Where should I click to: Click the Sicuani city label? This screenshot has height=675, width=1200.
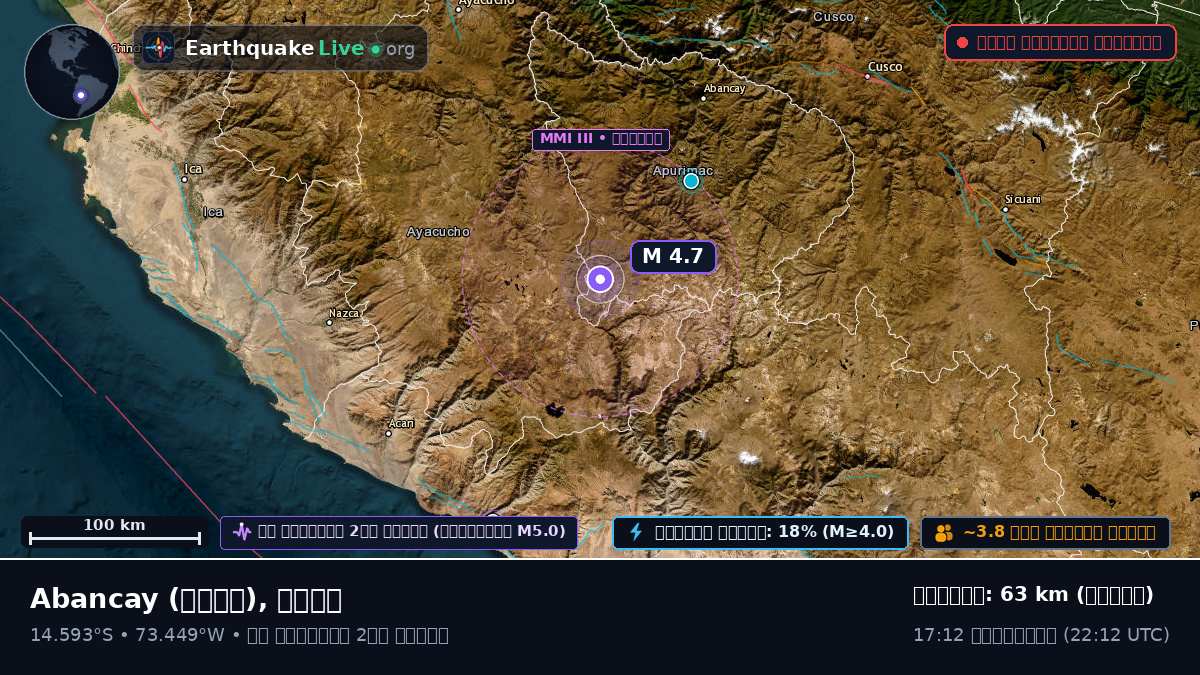point(1023,200)
